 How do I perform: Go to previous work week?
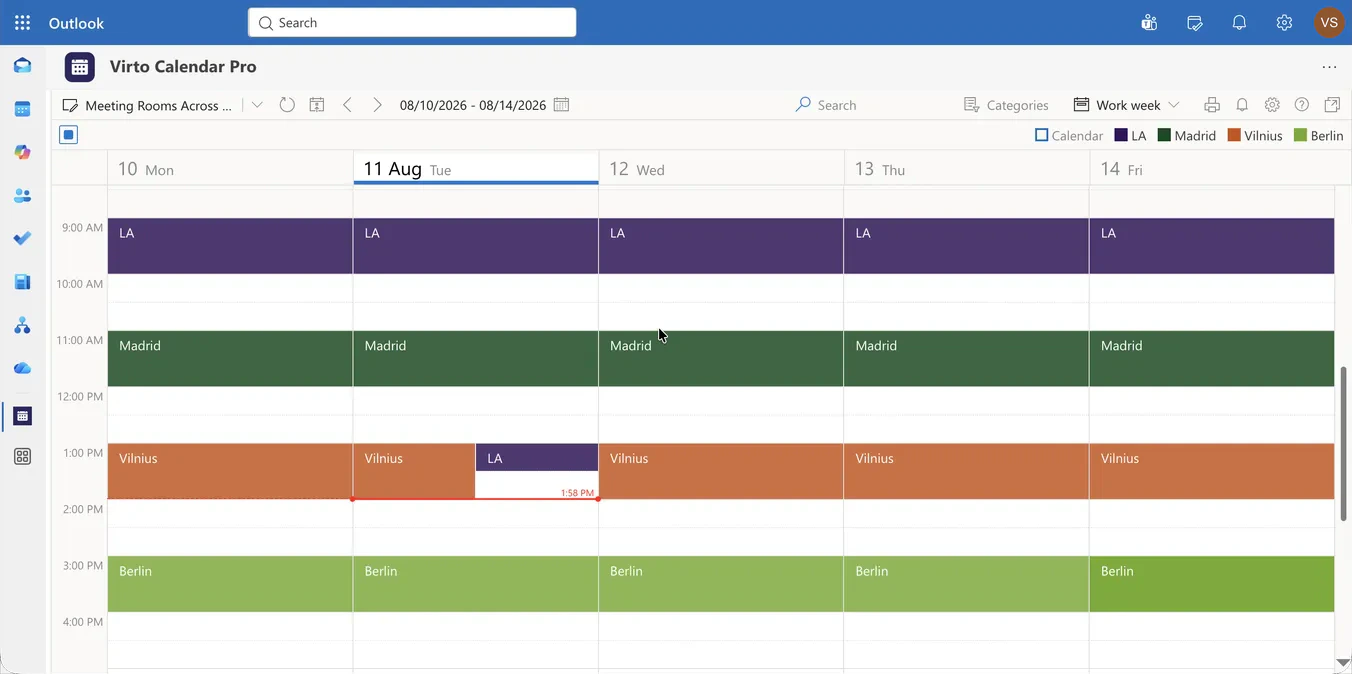(x=347, y=104)
